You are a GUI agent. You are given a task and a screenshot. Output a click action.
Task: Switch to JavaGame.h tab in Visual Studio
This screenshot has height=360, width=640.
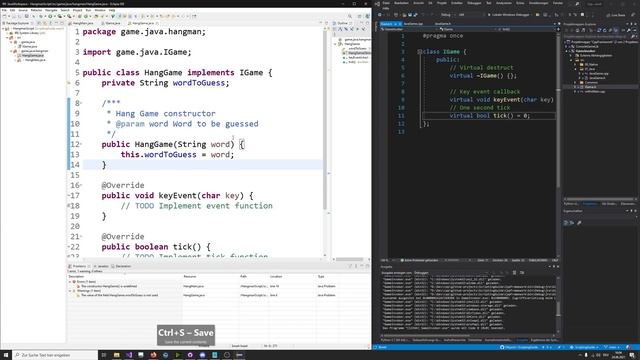coord(442,24)
